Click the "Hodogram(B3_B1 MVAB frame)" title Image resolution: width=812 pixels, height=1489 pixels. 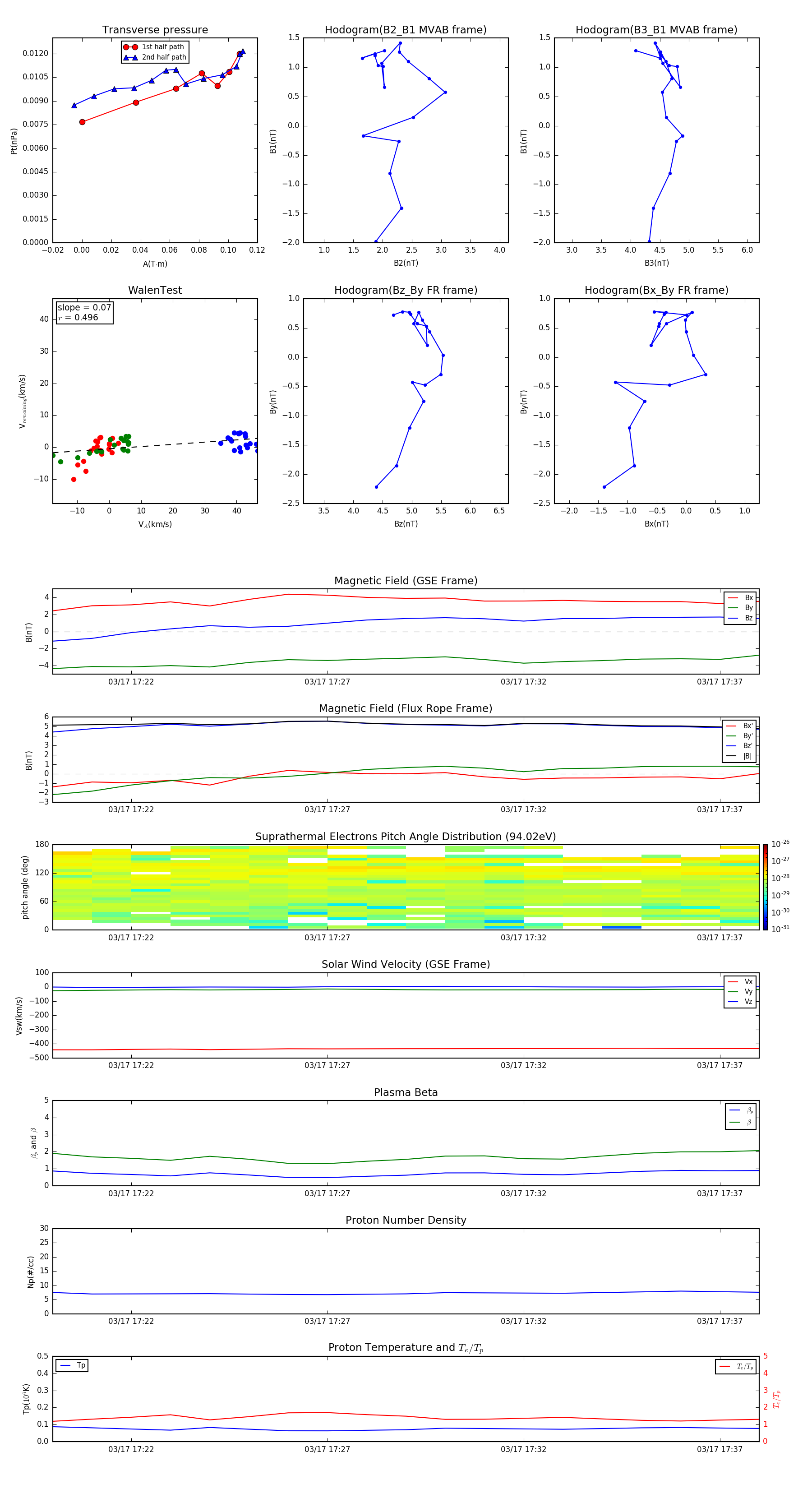click(x=656, y=29)
